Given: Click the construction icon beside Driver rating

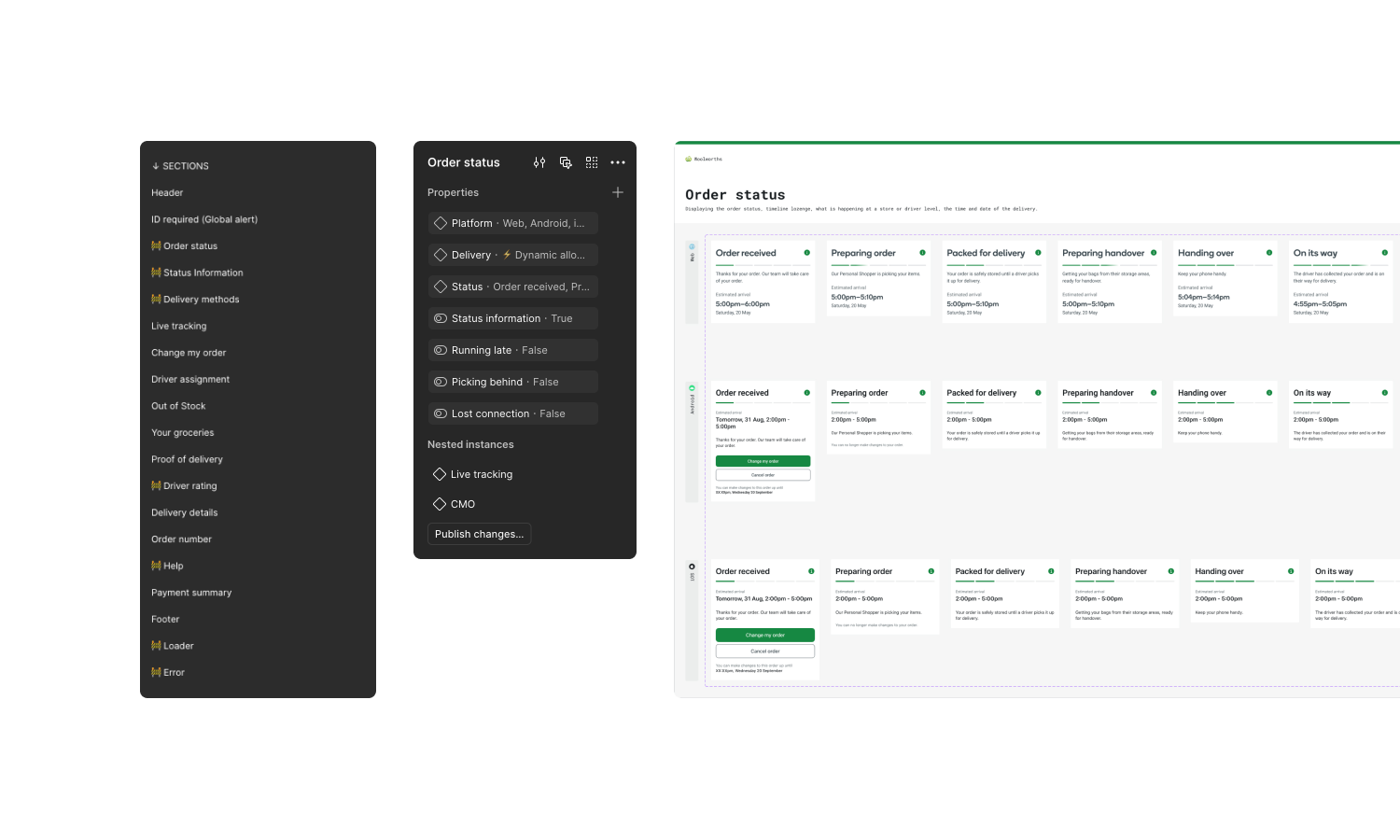Looking at the screenshot, I should click(x=156, y=485).
